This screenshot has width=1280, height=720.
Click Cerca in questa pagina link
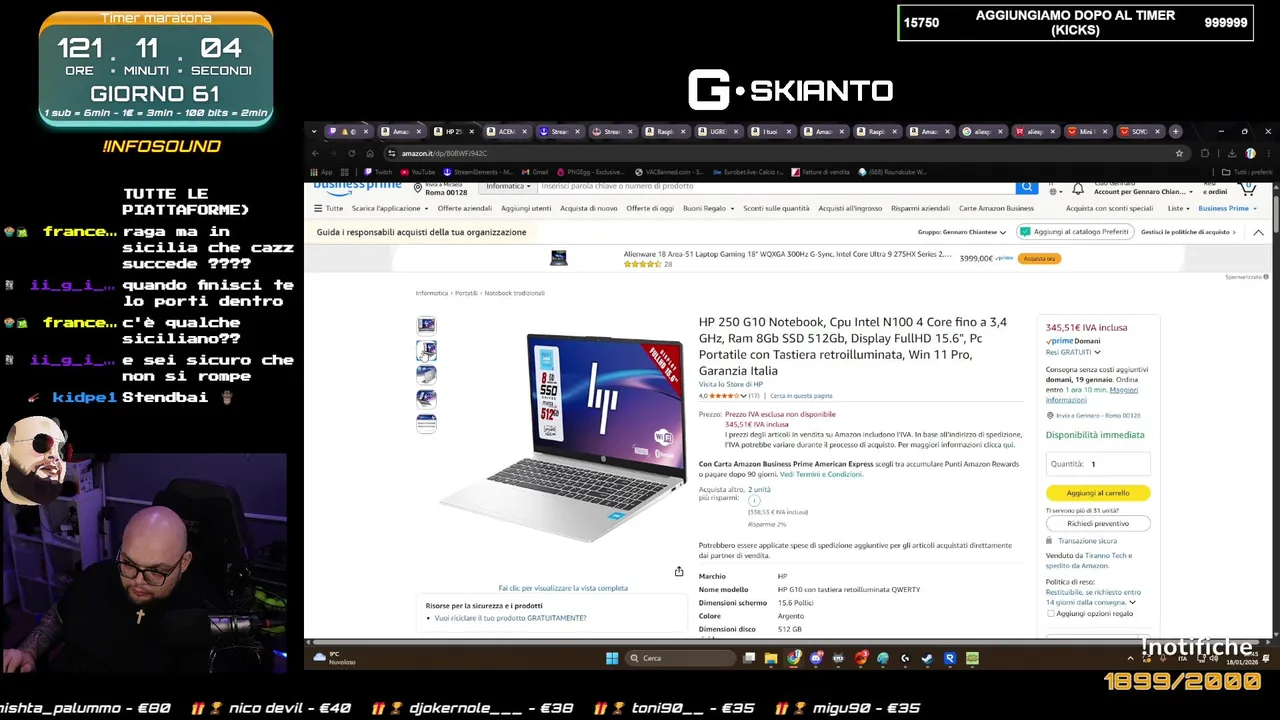click(x=801, y=396)
